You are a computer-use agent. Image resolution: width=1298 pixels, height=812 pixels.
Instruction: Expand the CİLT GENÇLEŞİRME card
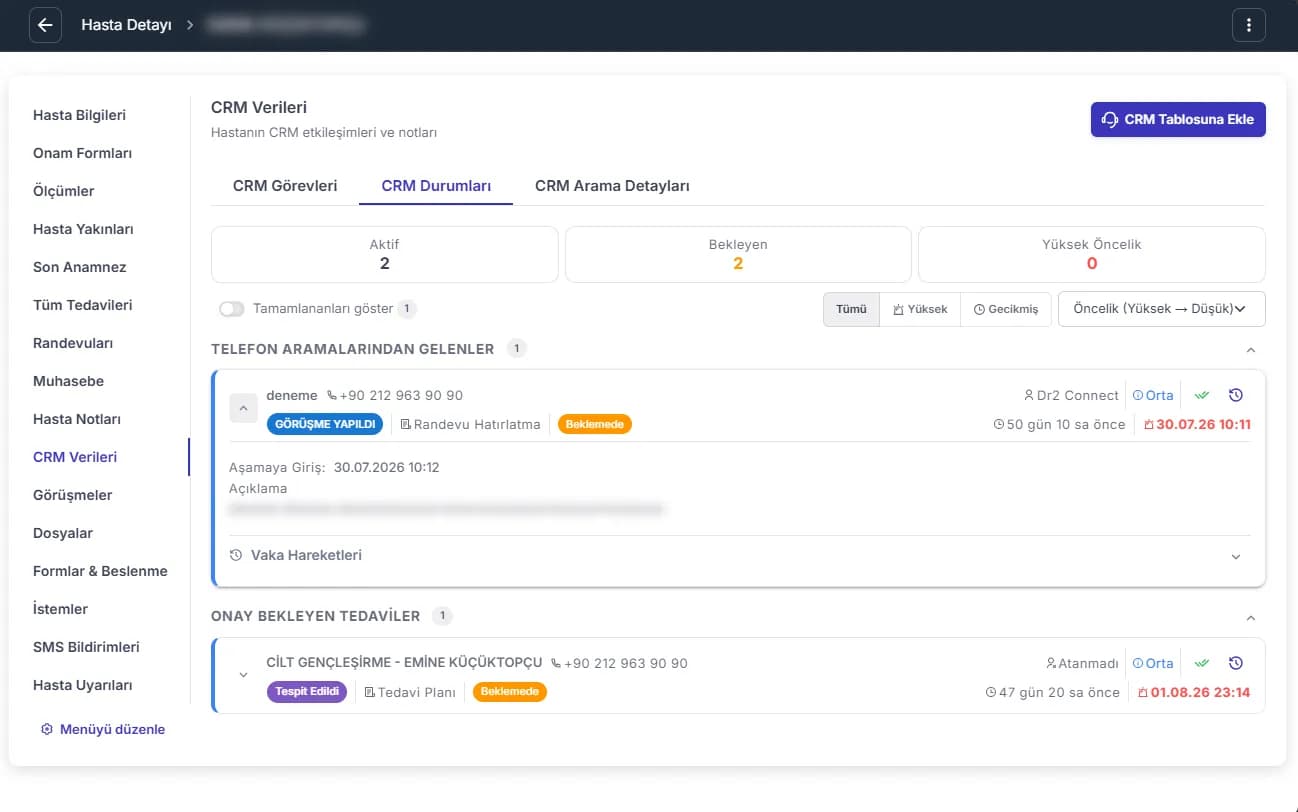(243, 675)
